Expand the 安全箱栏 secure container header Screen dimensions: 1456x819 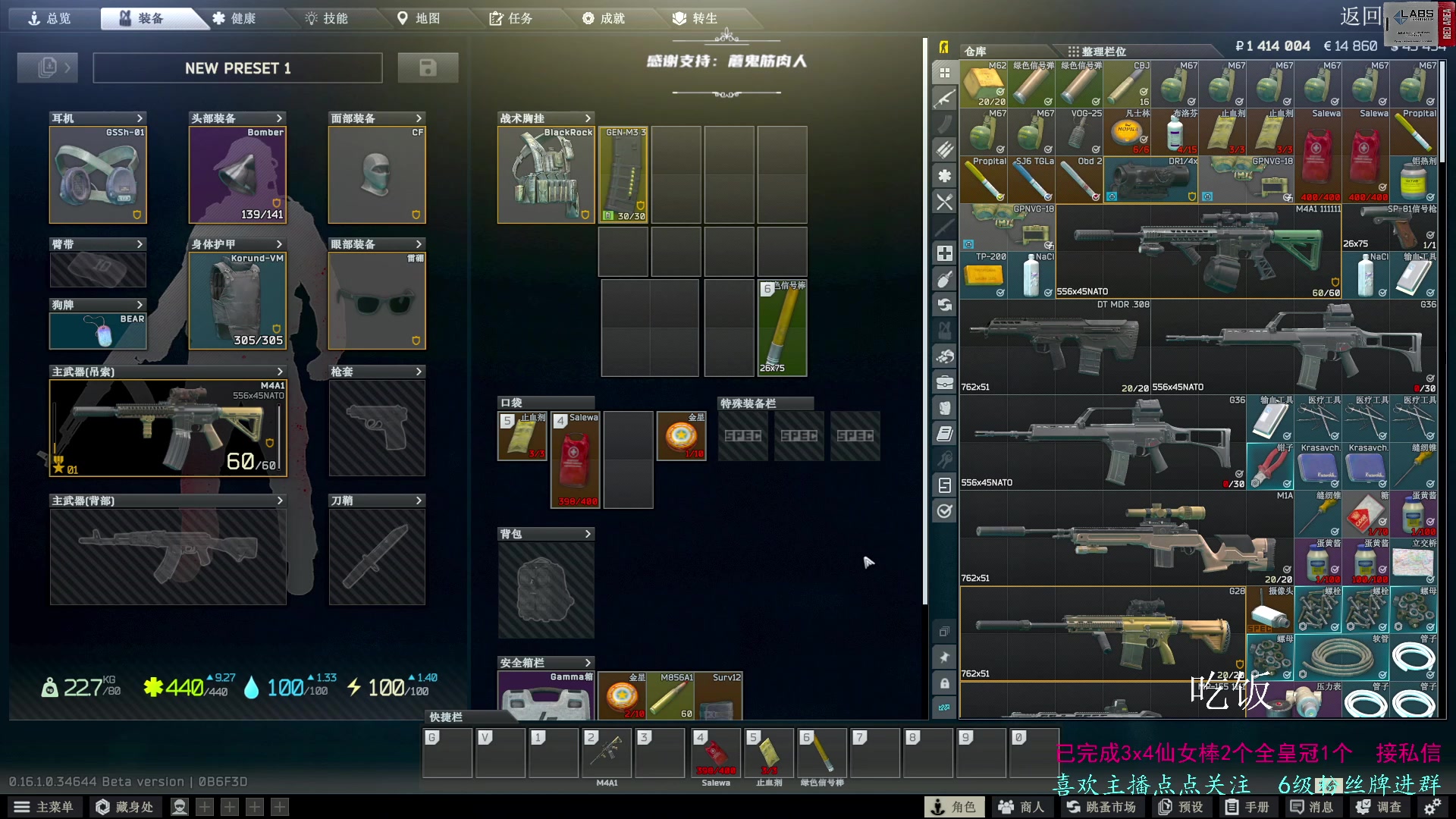coord(546,663)
